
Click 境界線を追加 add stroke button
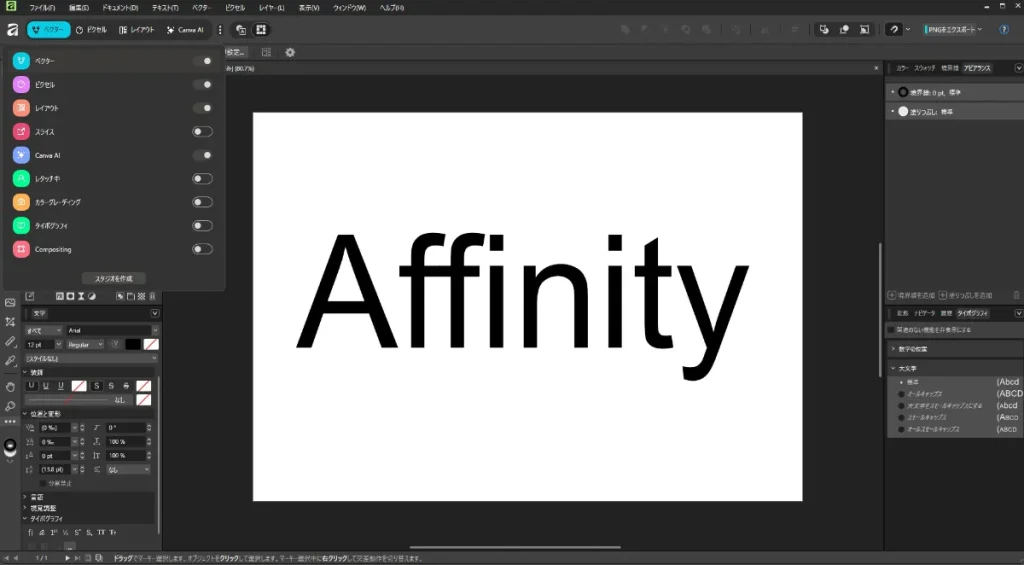tap(911, 296)
